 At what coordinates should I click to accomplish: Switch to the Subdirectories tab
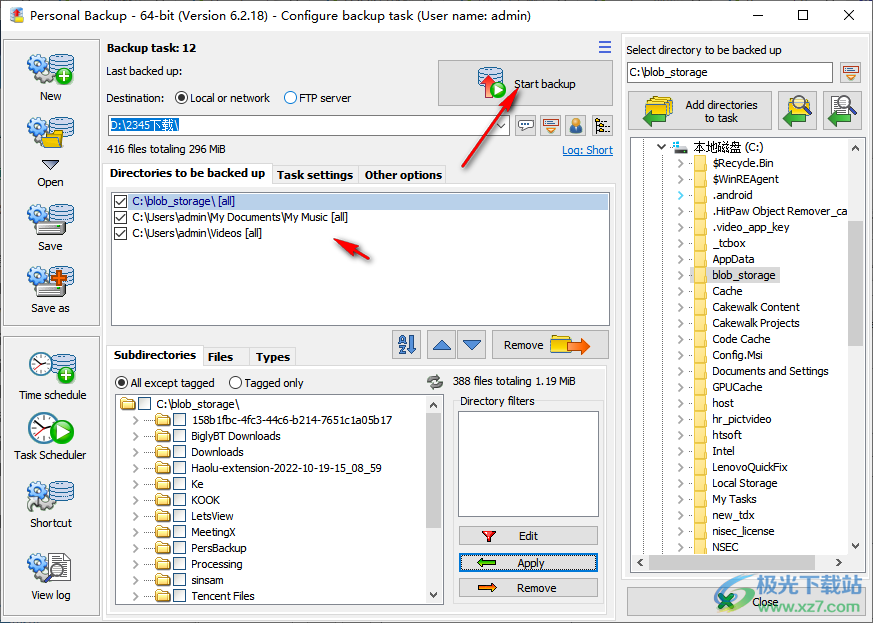(155, 355)
